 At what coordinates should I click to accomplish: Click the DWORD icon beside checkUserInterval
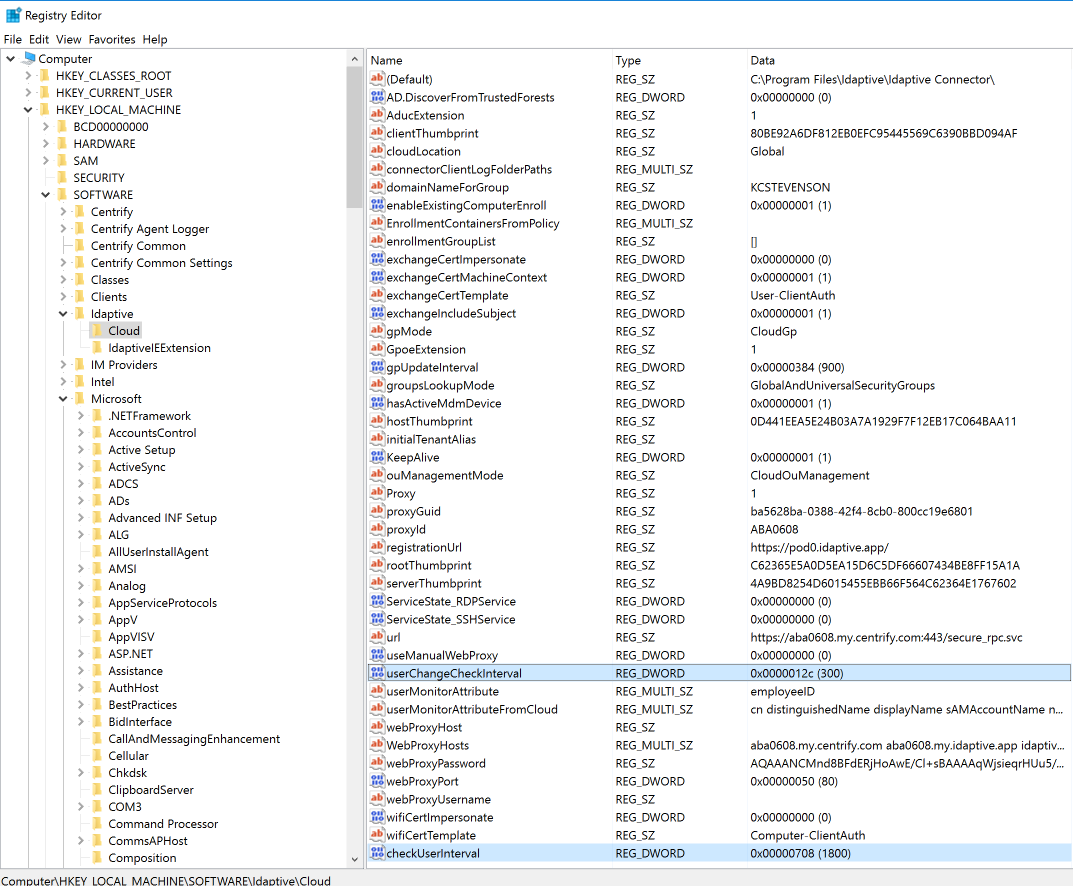(378, 853)
